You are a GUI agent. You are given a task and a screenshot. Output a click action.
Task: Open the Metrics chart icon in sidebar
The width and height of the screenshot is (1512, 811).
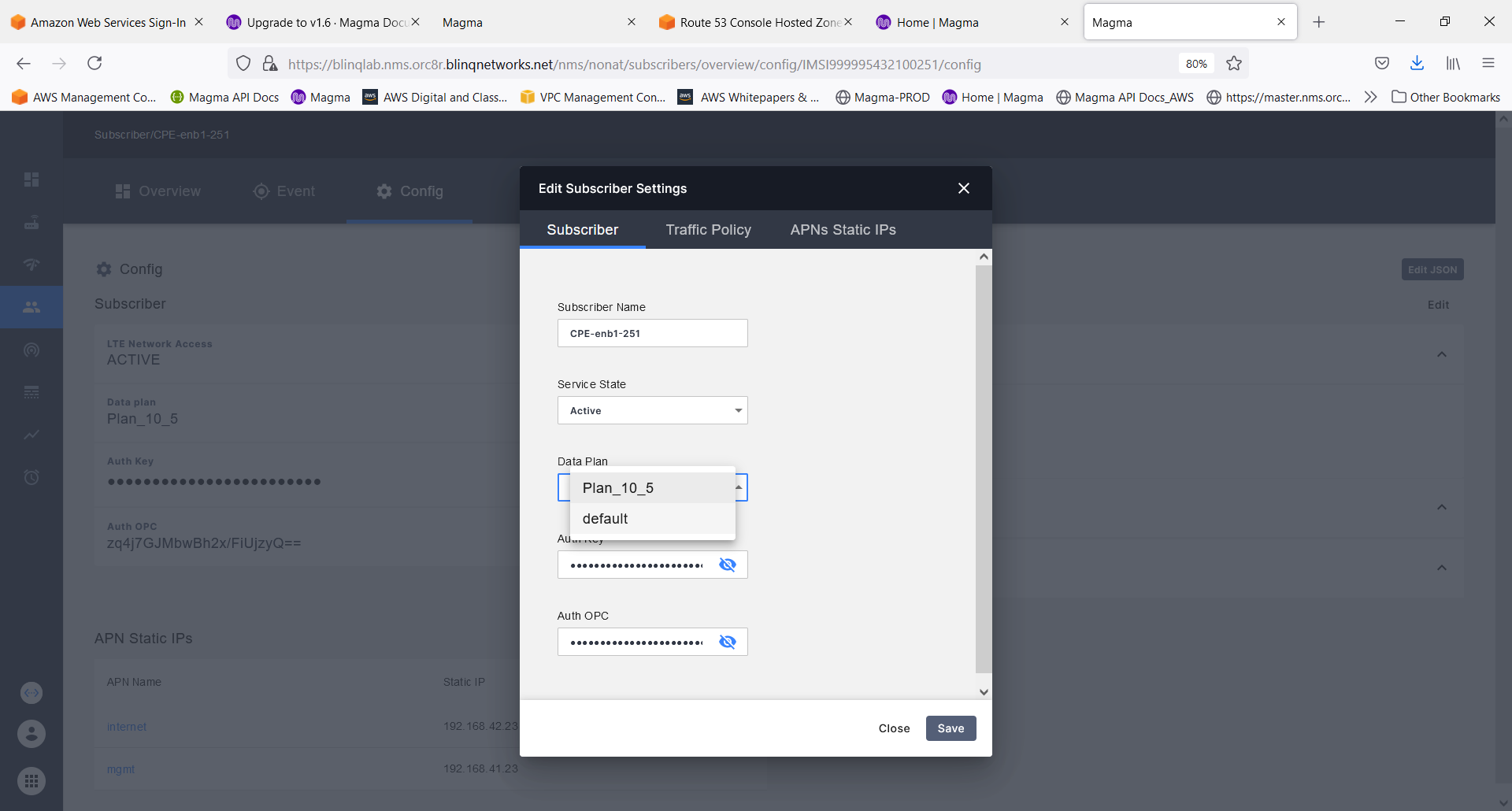tap(31, 435)
